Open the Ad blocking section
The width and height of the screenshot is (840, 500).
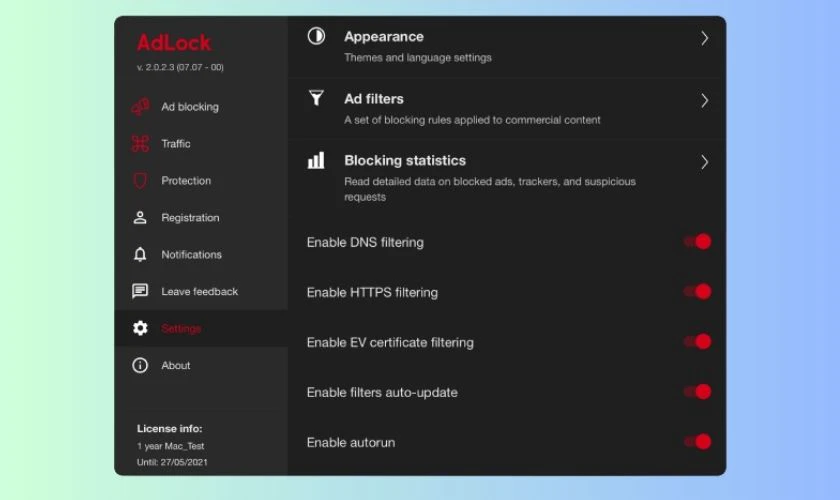pyautogui.click(x=190, y=107)
